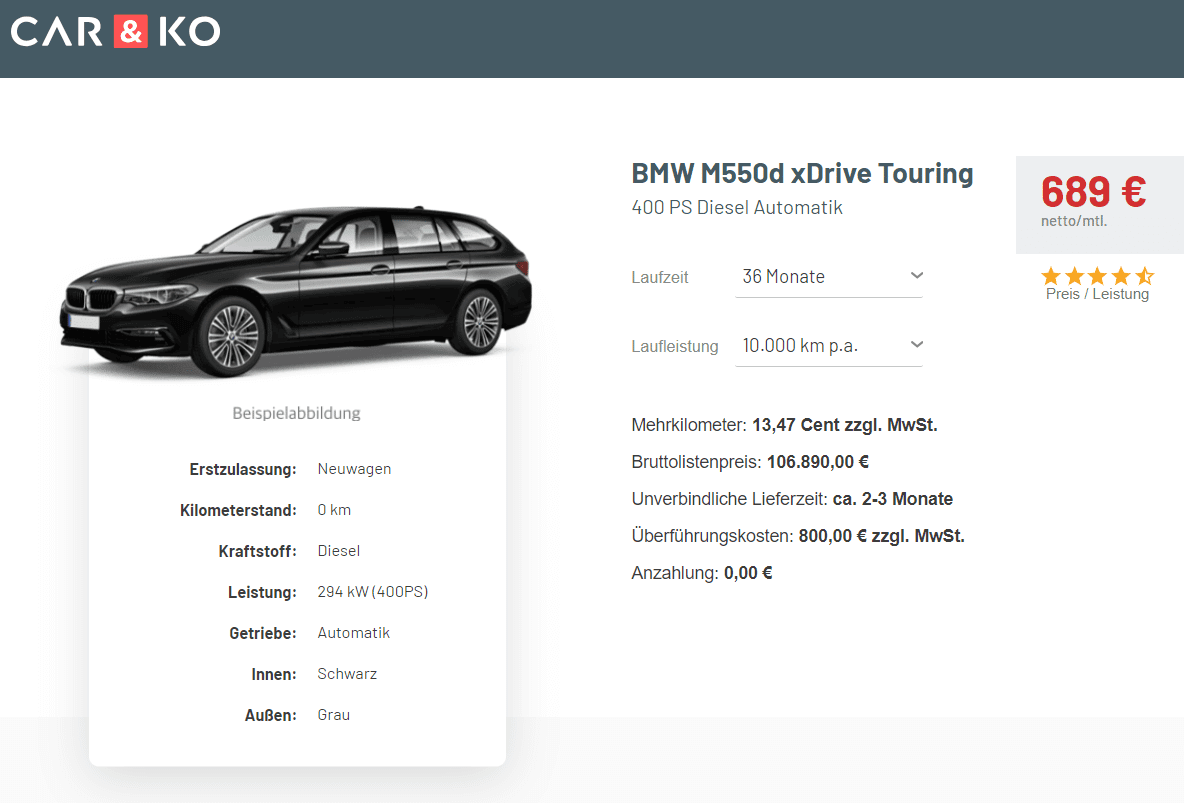Click the BMW M550d car image
Image resolution: width=1184 pixels, height=803 pixels.
coord(296,291)
